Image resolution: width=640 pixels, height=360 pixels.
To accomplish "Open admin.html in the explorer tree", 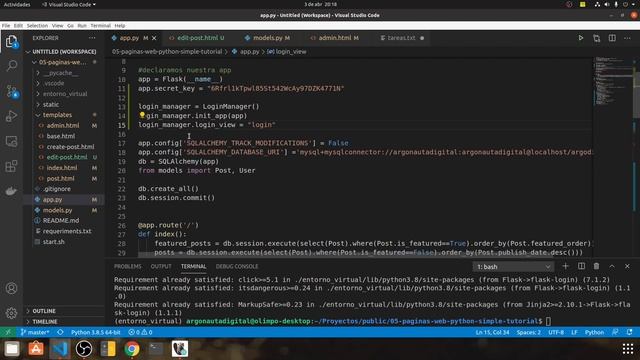I will [x=63, y=126].
